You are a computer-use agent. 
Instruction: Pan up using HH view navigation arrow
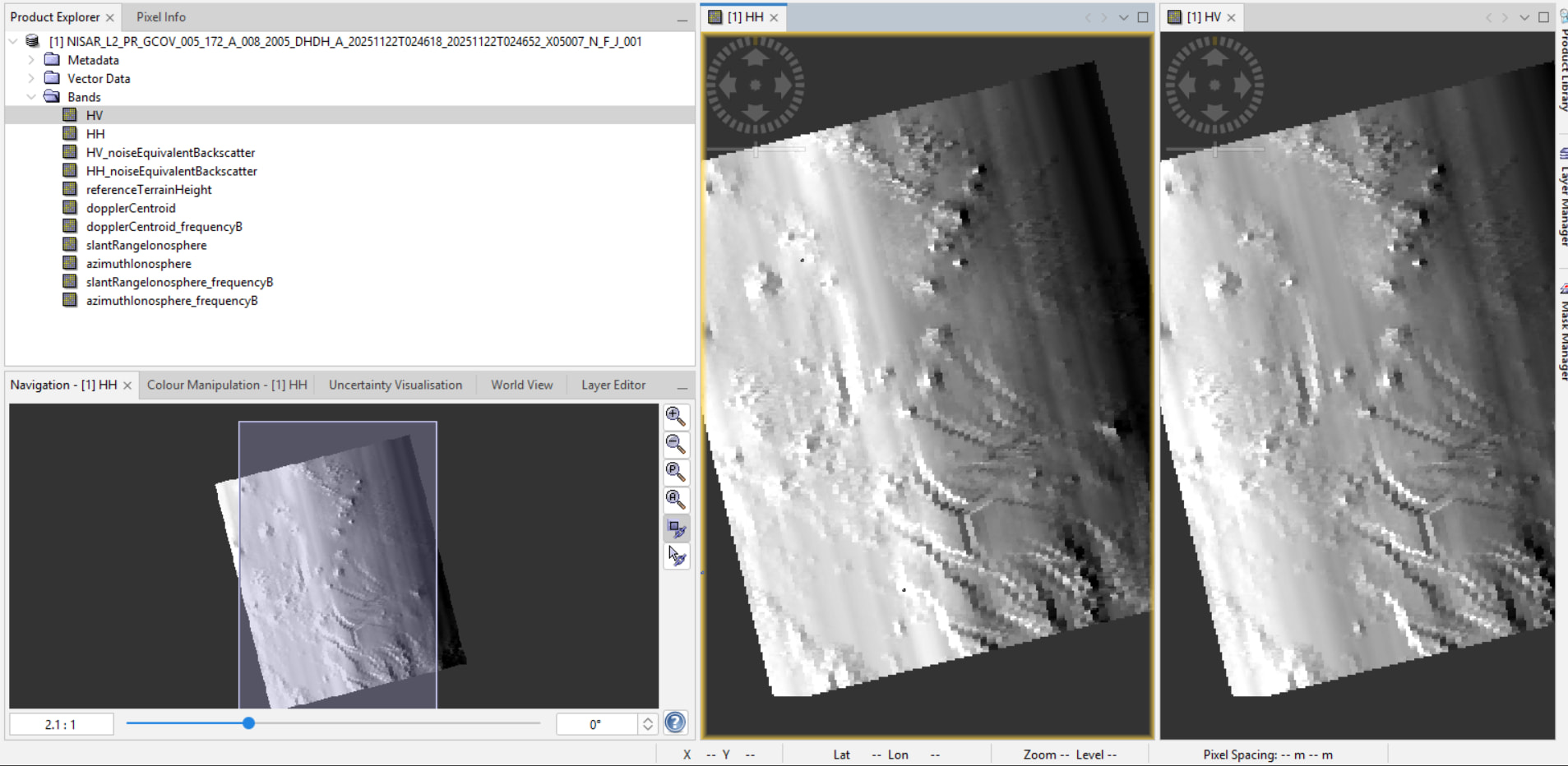click(x=756, y=57)
